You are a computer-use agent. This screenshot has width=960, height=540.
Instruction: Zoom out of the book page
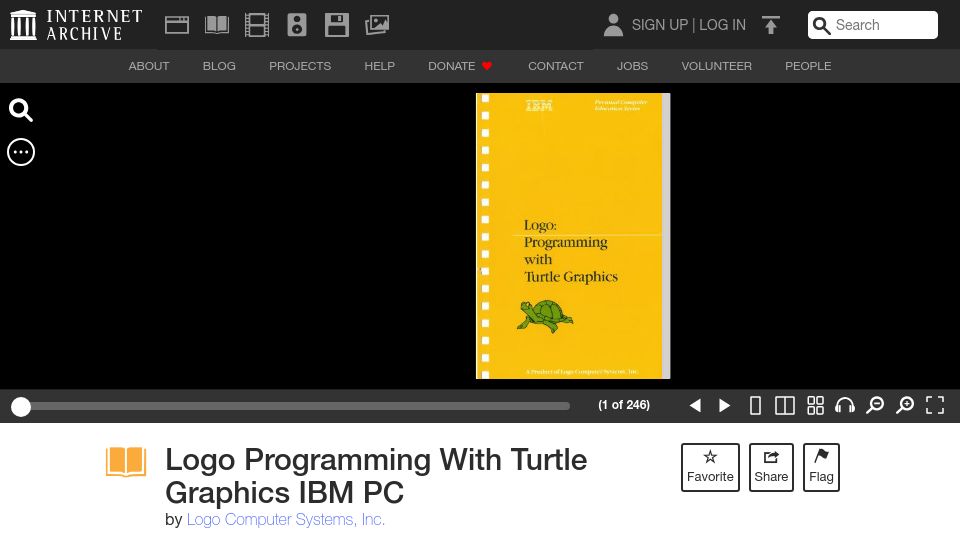tap(875, 405)
